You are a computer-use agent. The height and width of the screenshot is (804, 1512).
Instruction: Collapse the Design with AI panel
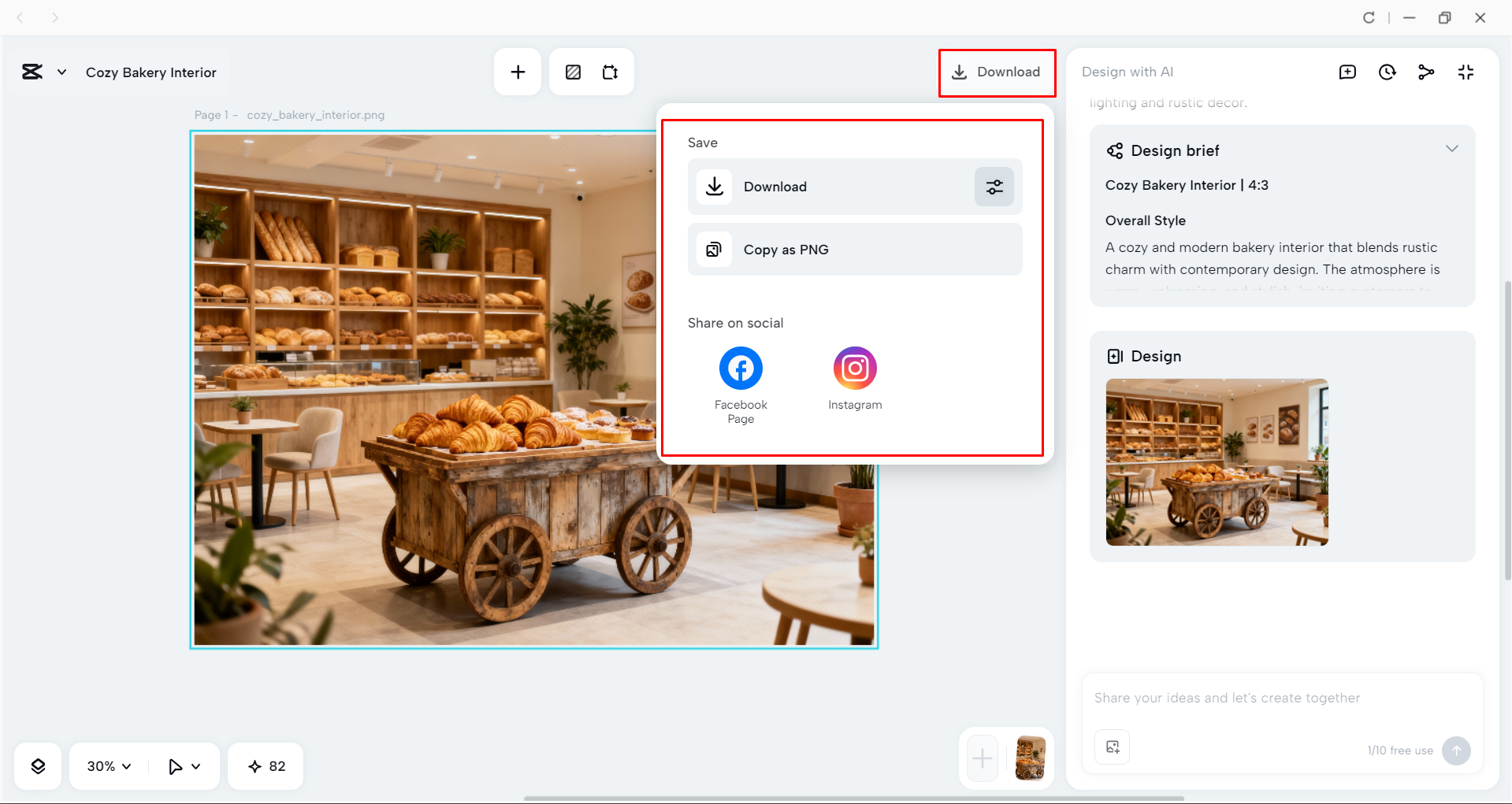coord(1466,72)
